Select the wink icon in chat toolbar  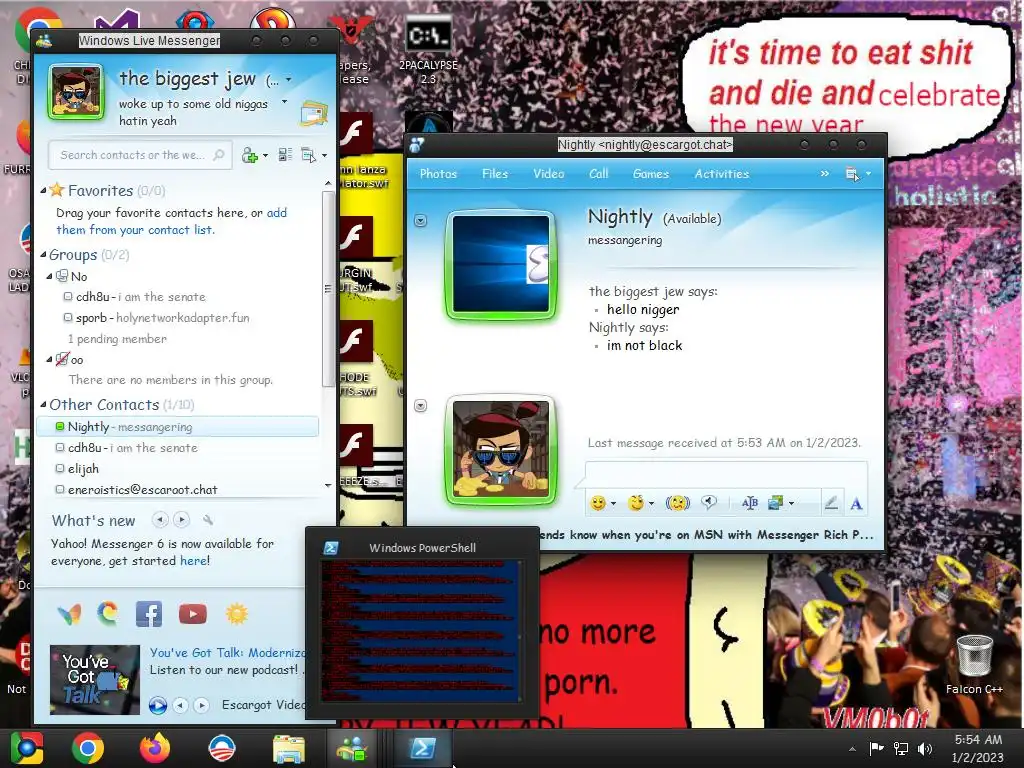coord(635,503)
